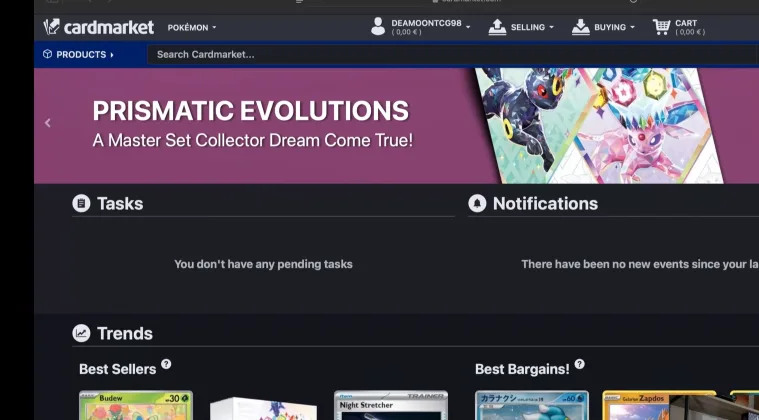
Task: Open the Best Sellers help question mark
Action: [166, 364]
